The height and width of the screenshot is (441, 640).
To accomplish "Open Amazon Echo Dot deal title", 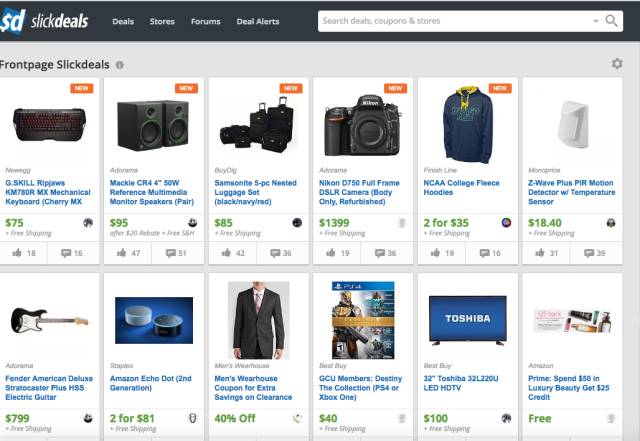I will 151,383.
